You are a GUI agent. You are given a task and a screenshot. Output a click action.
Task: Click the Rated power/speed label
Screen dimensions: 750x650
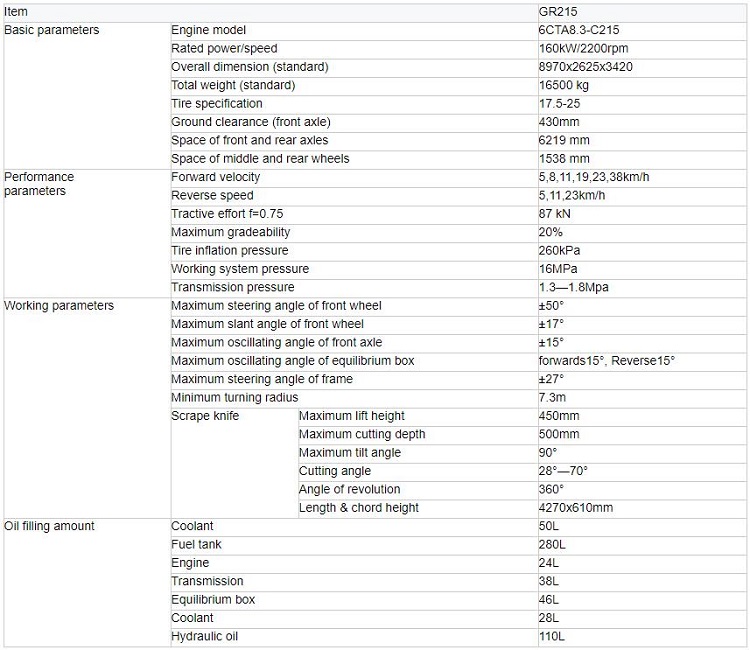tap(224, 49)
